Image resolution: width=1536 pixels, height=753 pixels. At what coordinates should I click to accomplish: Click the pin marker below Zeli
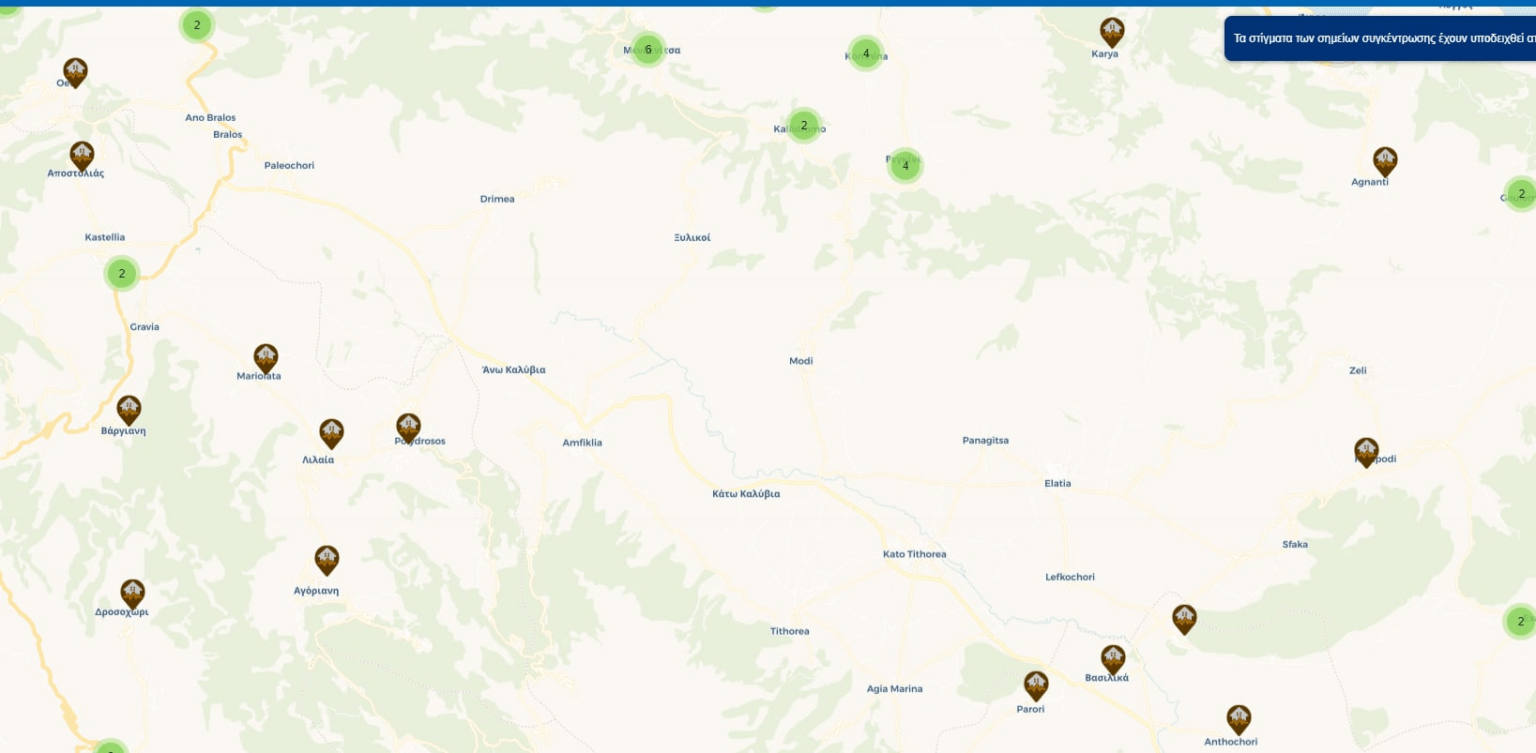(1366, 452)
